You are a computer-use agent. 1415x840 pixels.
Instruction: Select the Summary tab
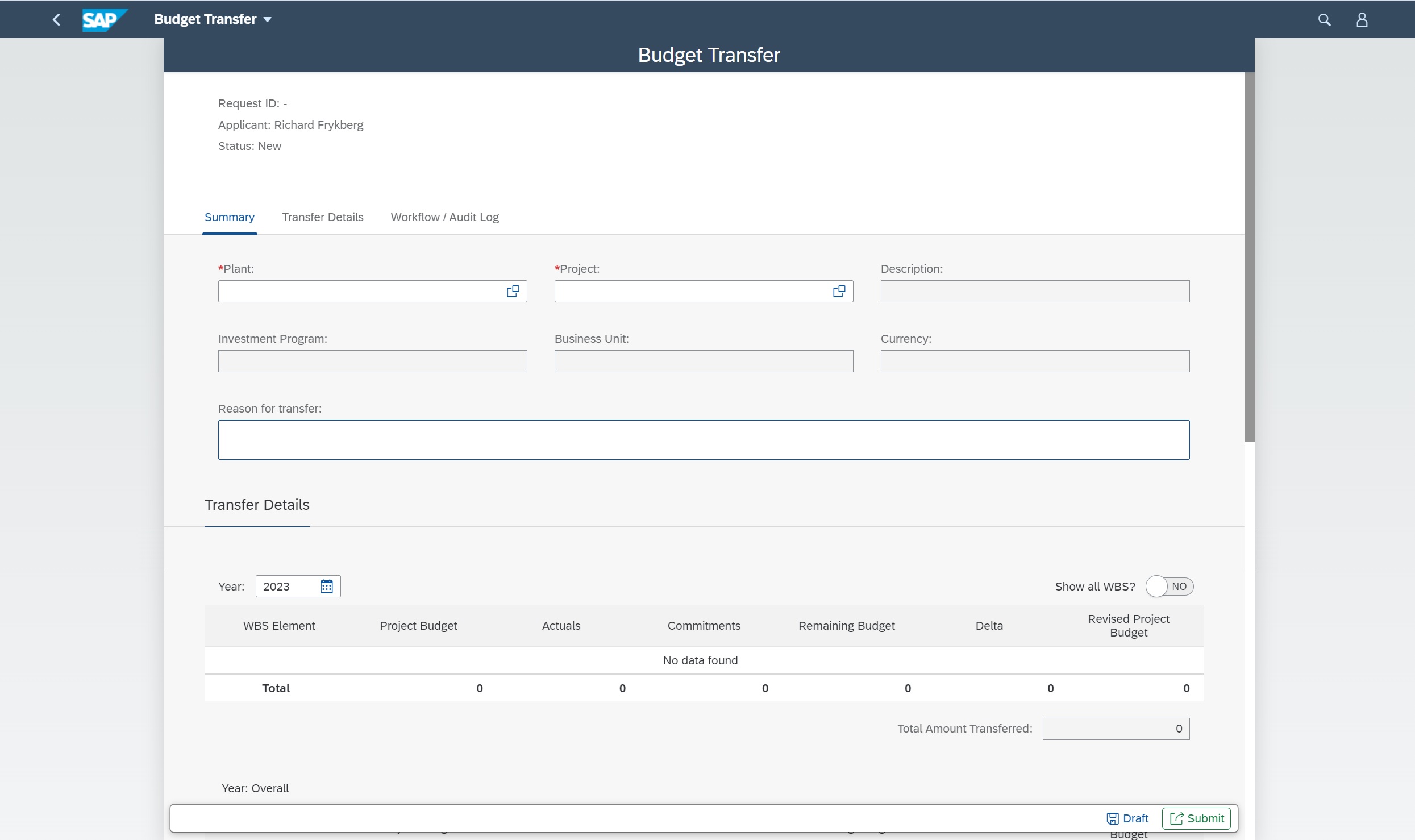pyautogui.click(x=230, y=217)
